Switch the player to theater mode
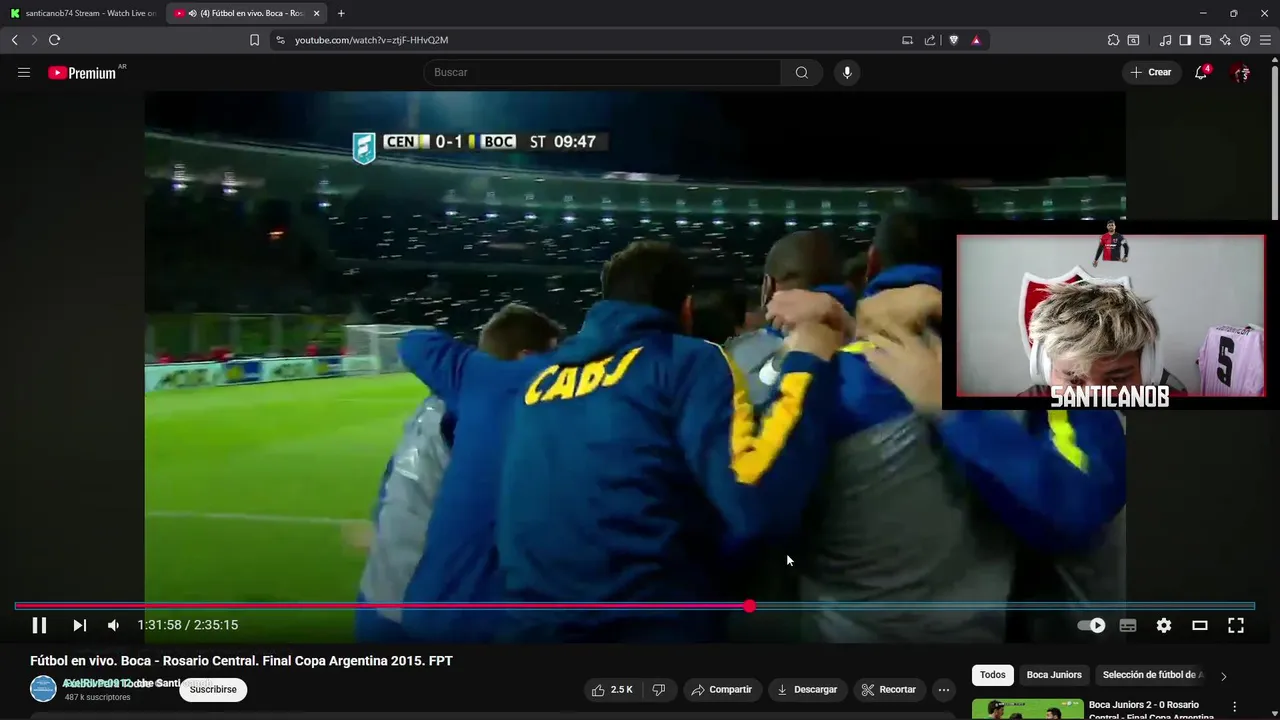Viewport: 1280px width, 720px height. [1200, 625]
